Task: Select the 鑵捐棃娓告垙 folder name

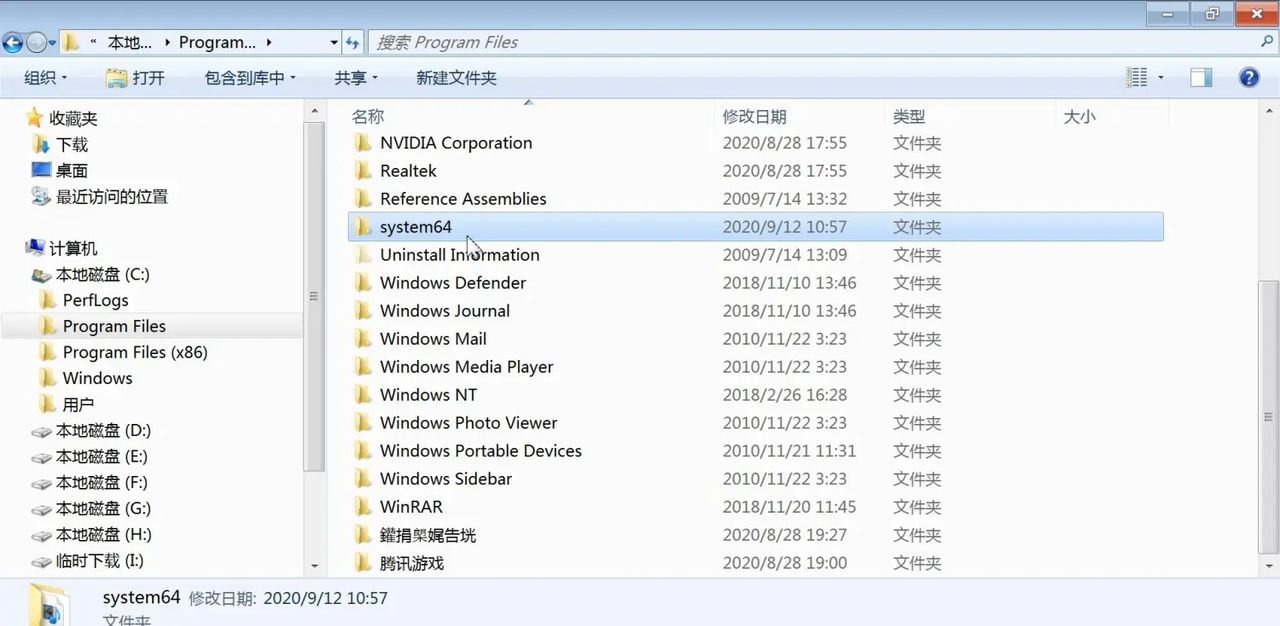Action: pyautogui.click(x=428, y=535)
